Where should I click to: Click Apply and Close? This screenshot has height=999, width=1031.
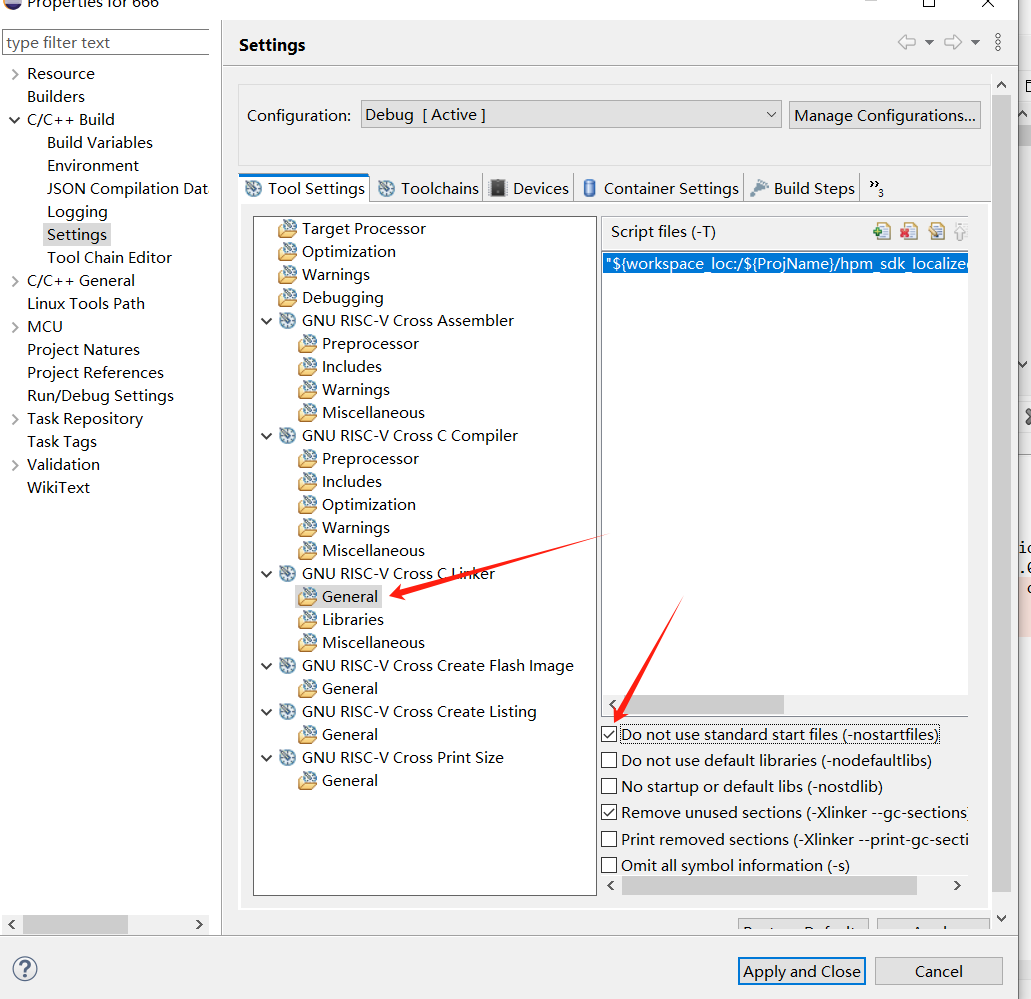802,971
